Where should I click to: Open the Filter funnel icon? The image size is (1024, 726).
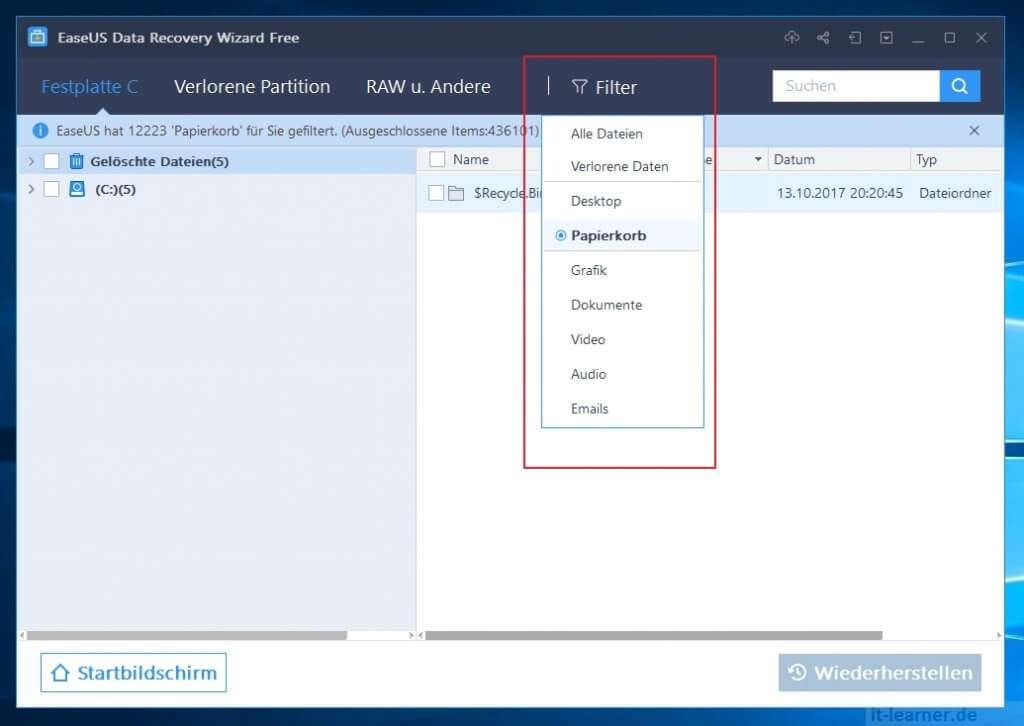[x=580, y=87]
